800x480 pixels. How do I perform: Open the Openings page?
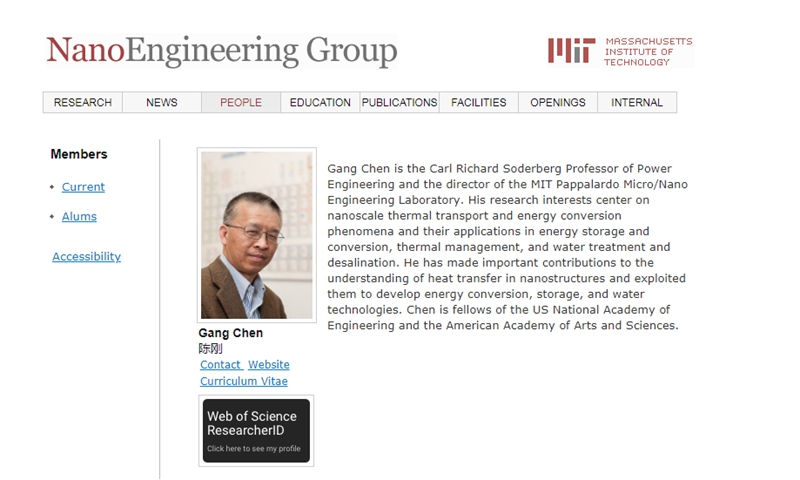pos(557,102)
